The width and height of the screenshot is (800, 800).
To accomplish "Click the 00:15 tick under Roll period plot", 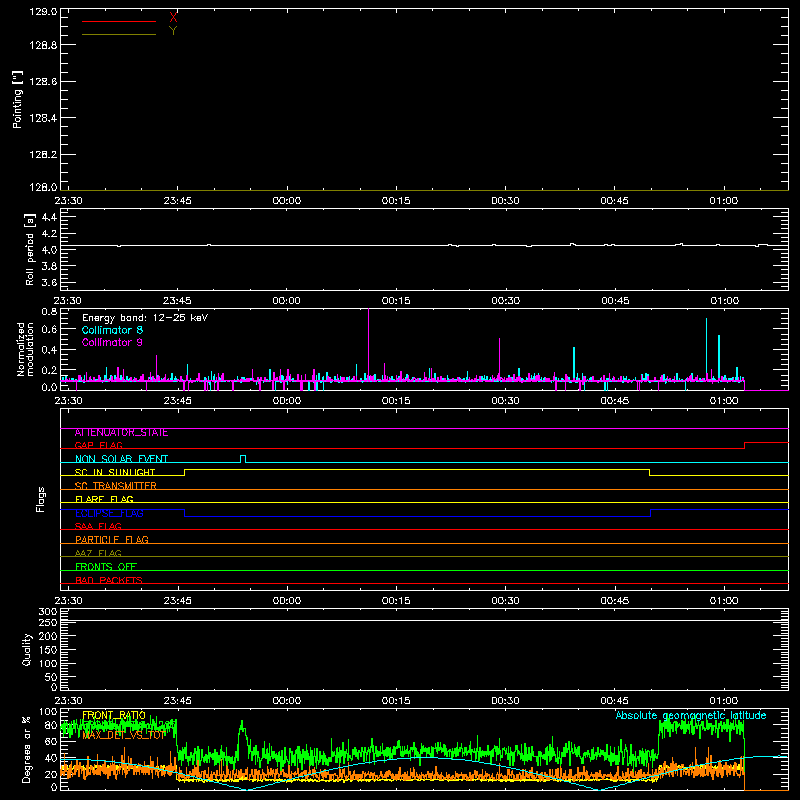I will pyautogui.click(x=396, y=301).
